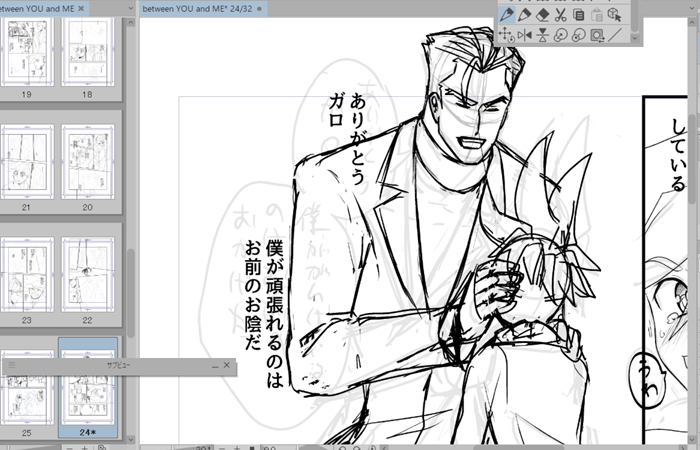Click the square mask swap icon
The height and width of the screenshot is (450, 700).
click(x=597, y=35)
